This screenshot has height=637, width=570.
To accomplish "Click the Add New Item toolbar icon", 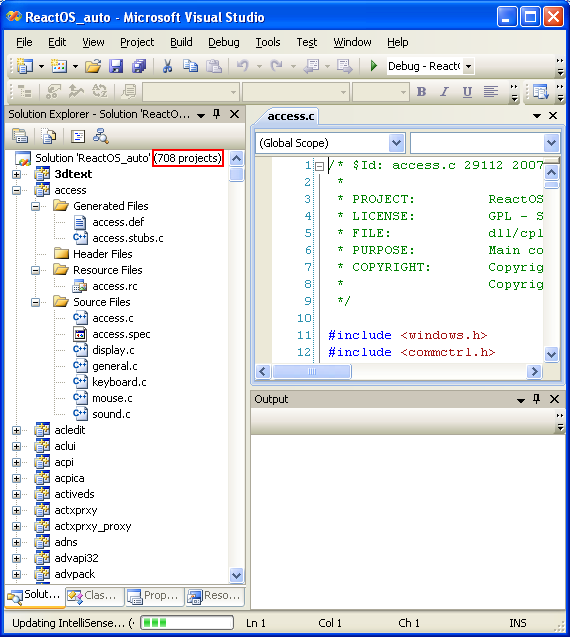I will (59, 66).
